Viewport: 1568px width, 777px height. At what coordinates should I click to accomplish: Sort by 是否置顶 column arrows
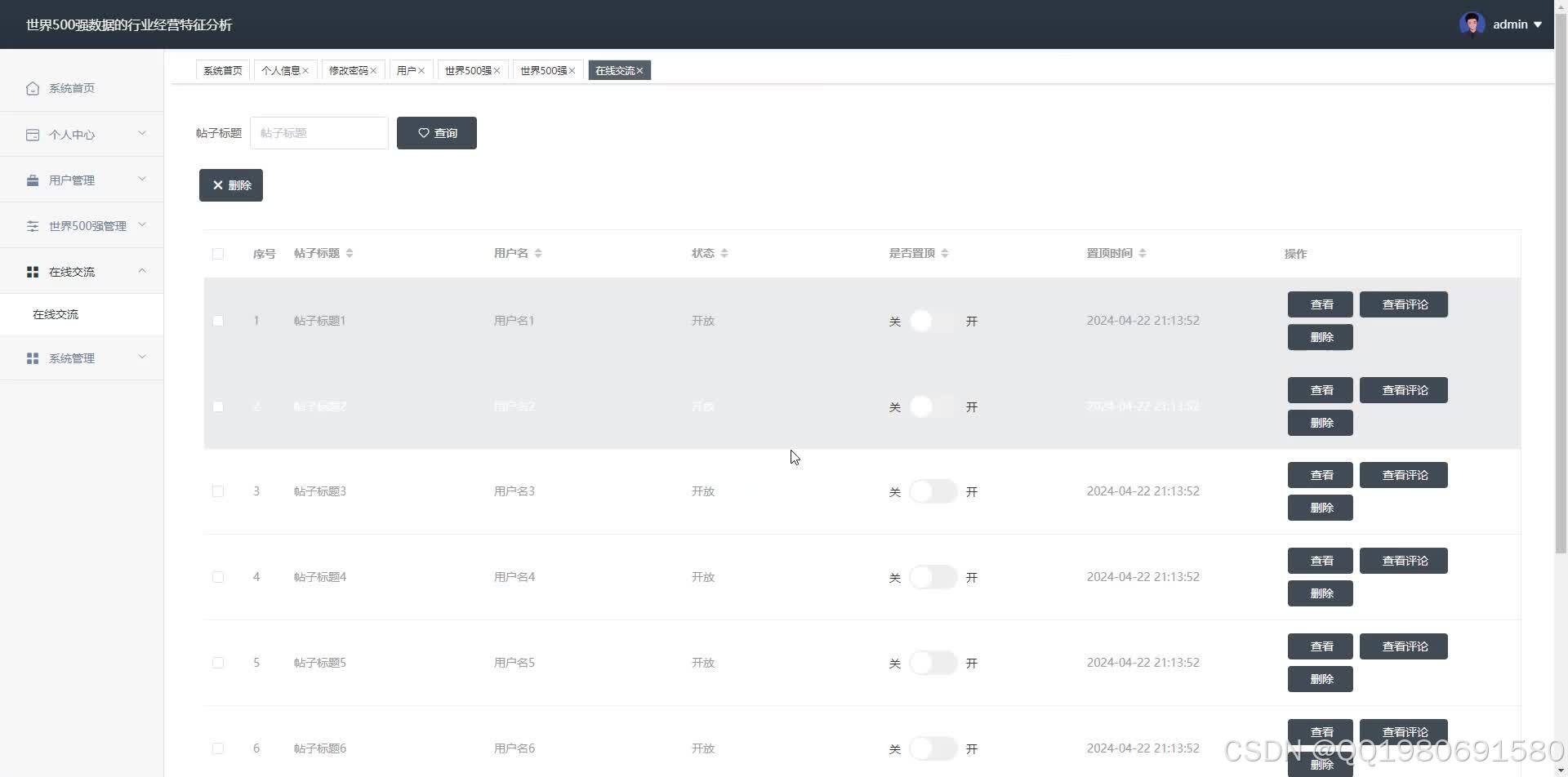pyautogui.click(x=945, y=253)
